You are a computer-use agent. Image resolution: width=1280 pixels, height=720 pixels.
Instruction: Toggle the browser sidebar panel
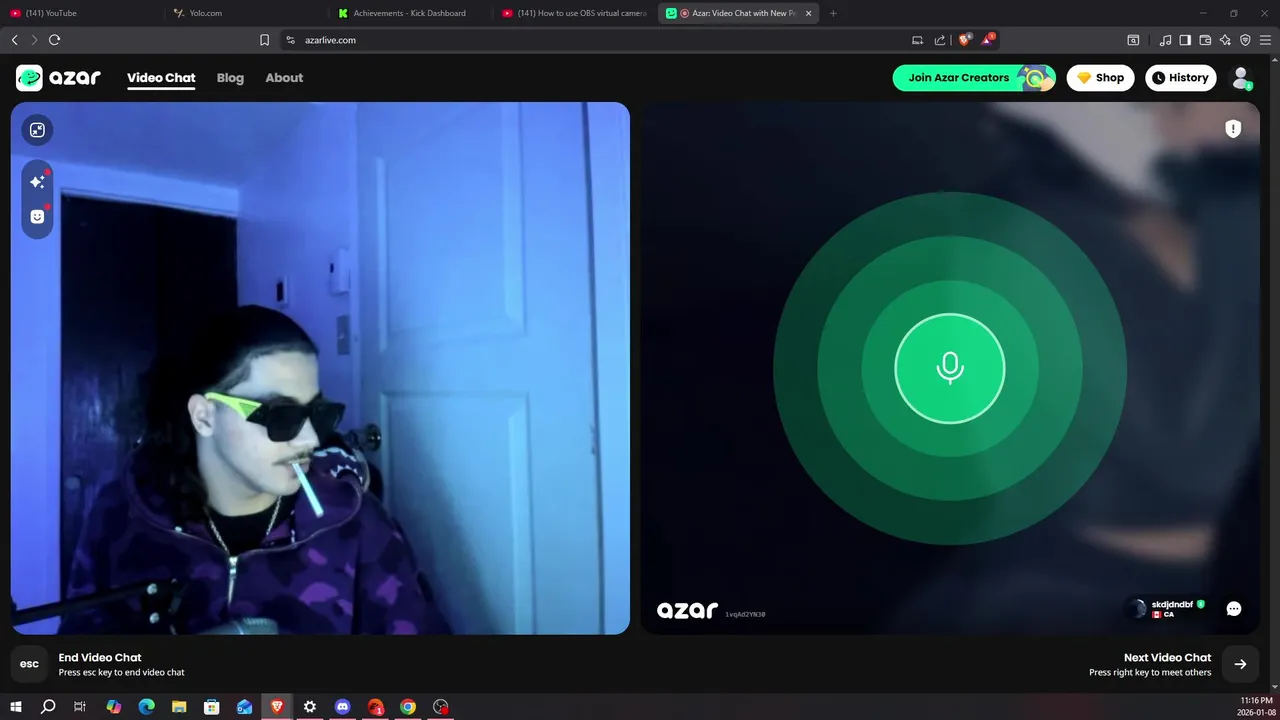1185,40
